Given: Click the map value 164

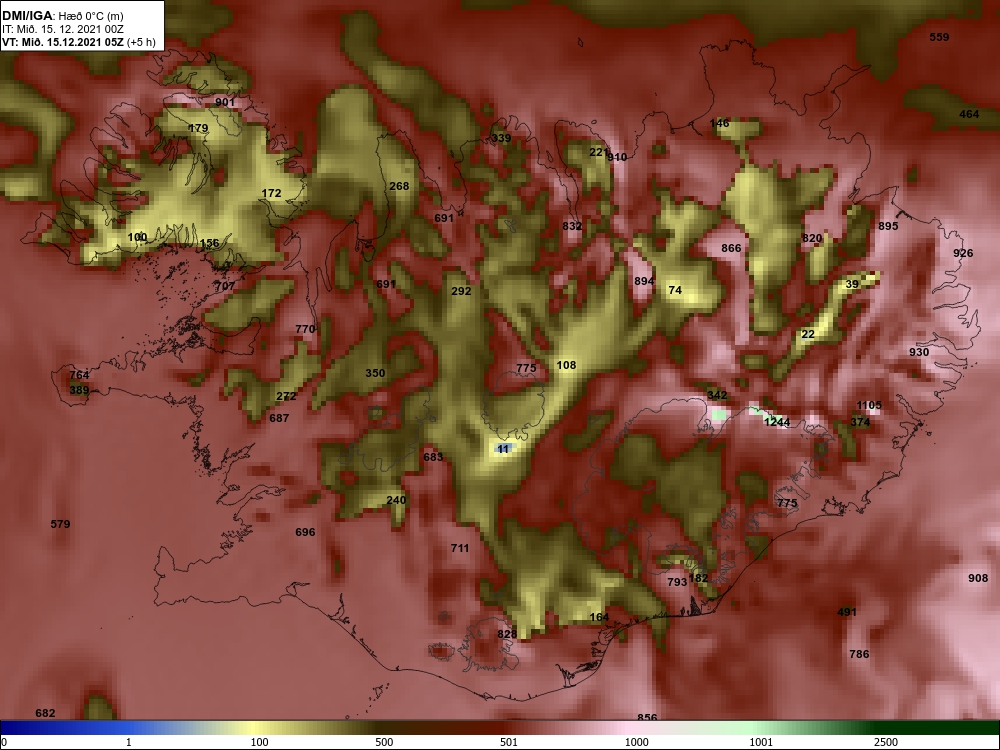Looking at the screenshot, I should pos(599,617).
